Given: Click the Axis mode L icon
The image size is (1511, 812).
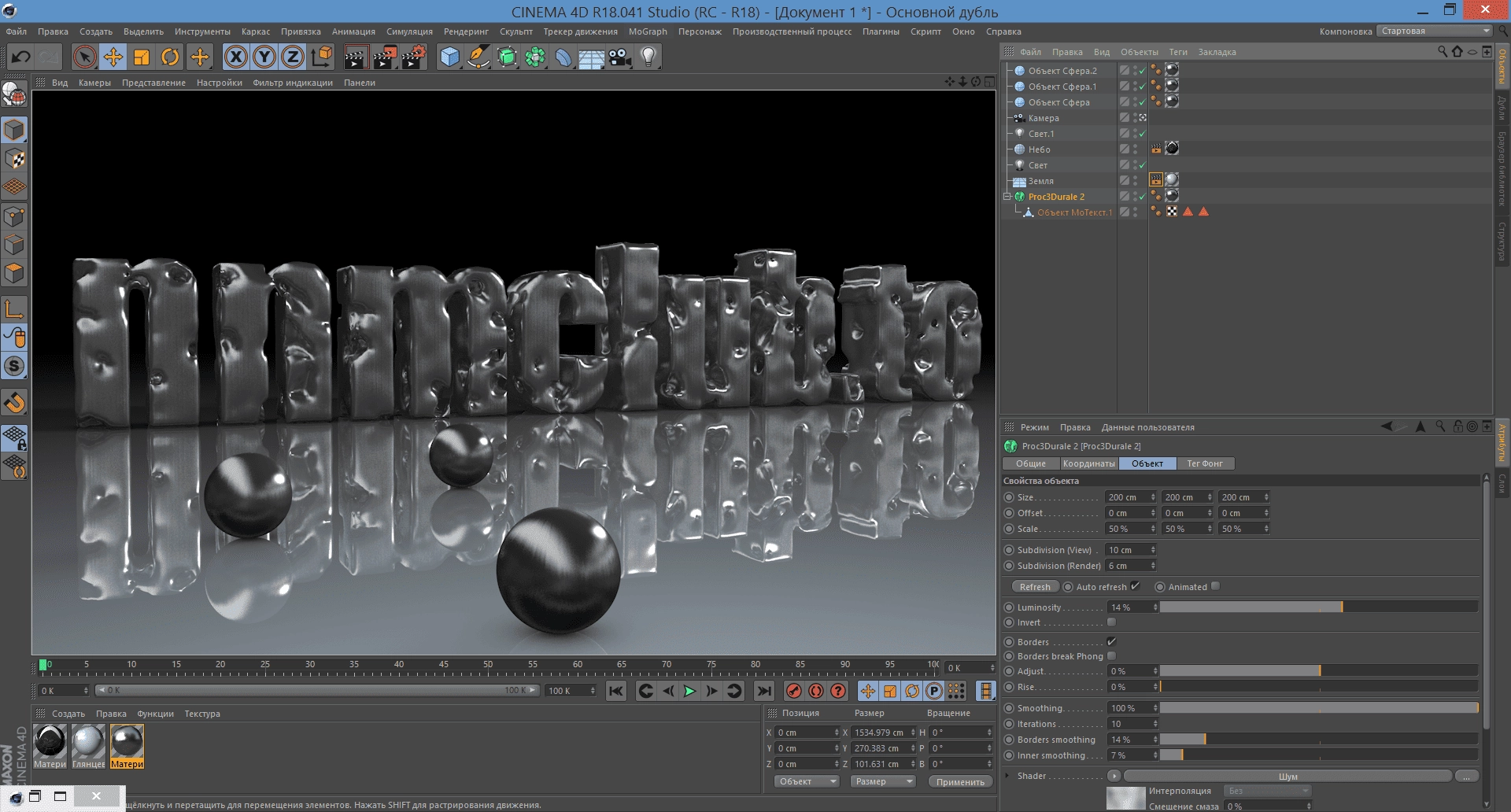Looking at the screenshot, I should click(14, 309).
